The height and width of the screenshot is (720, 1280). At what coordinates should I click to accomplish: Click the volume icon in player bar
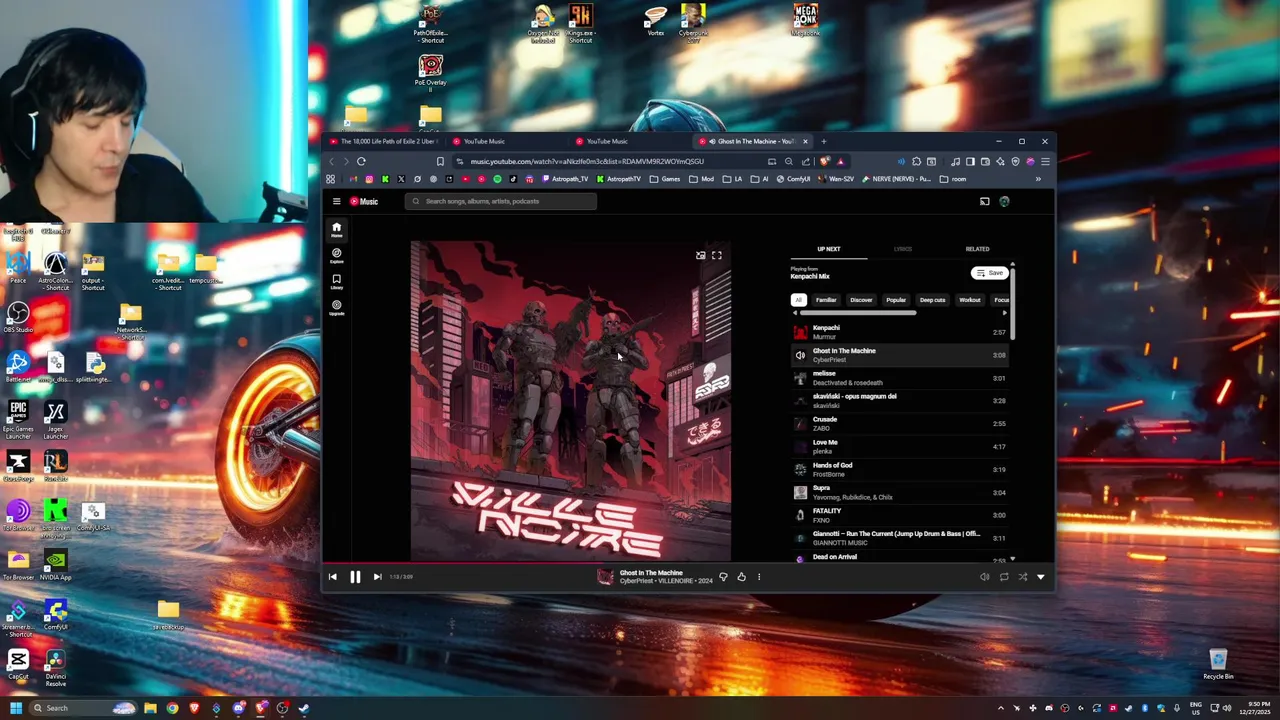tap(985, 576)
